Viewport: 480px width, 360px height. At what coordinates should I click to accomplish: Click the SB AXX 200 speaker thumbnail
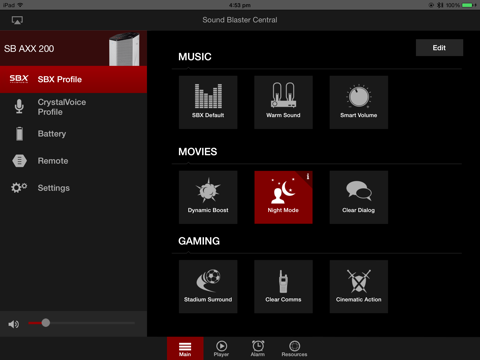pyautogui.click(x=124, y=49)
